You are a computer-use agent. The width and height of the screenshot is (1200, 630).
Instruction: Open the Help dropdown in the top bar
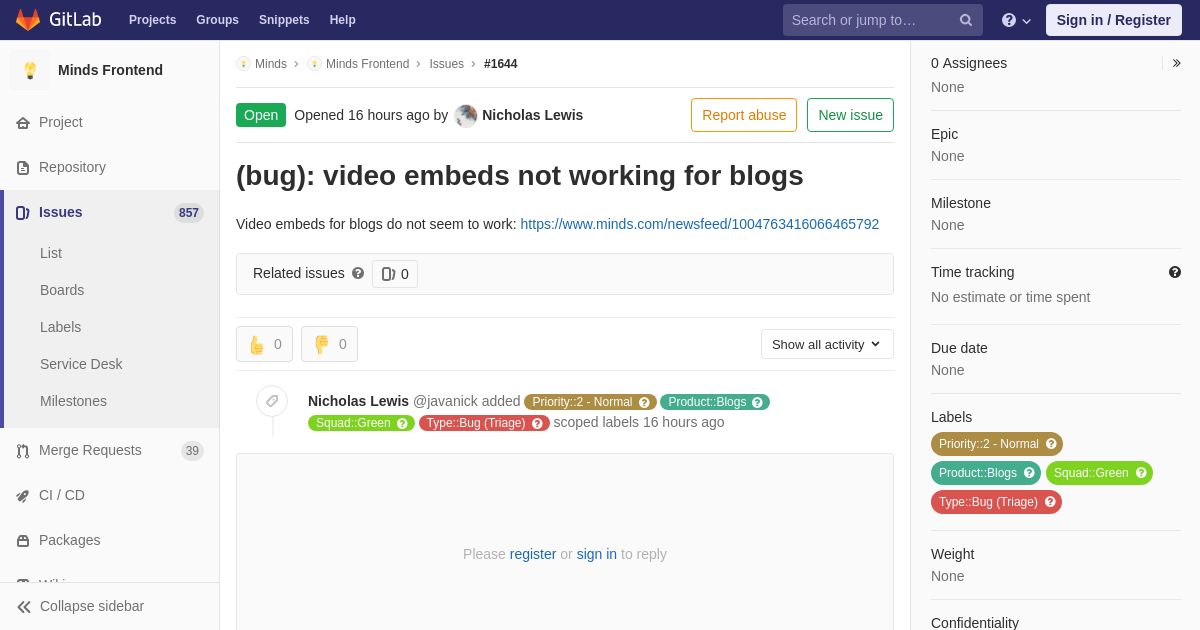tap(1016, 20)
